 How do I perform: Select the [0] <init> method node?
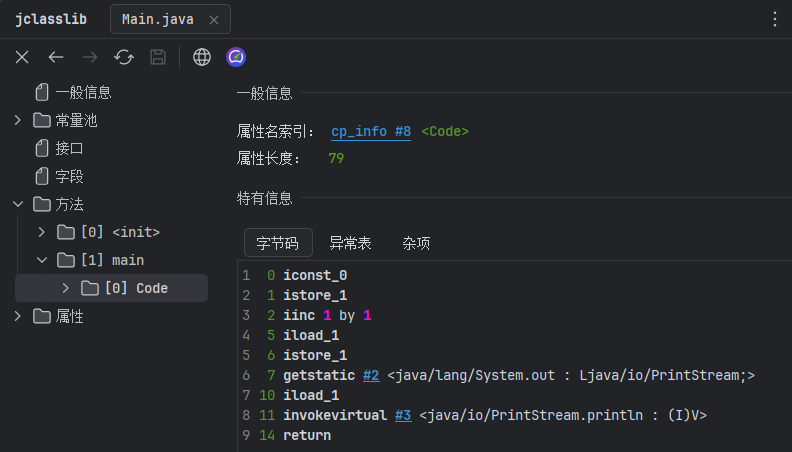click(x=108, y=232)
